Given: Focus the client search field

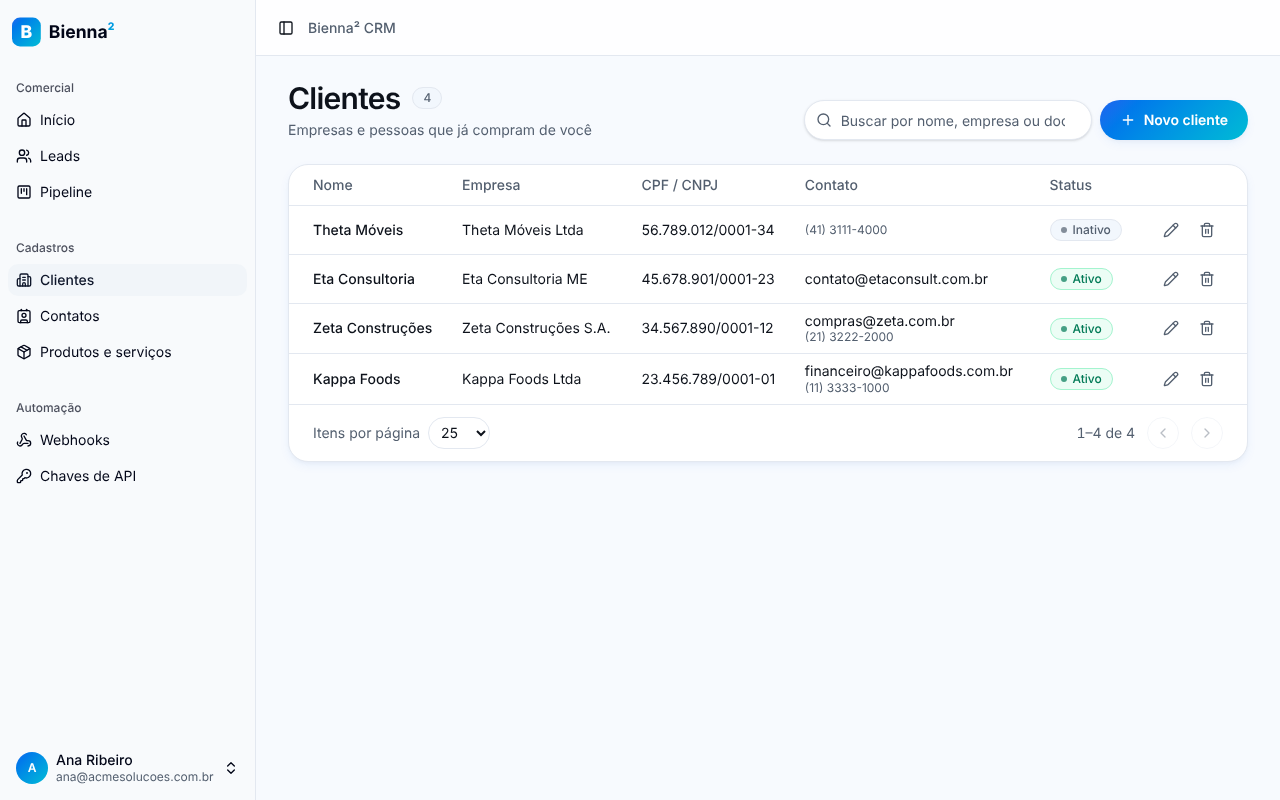Looking at the screenshot, I should [x=948, y=120].
